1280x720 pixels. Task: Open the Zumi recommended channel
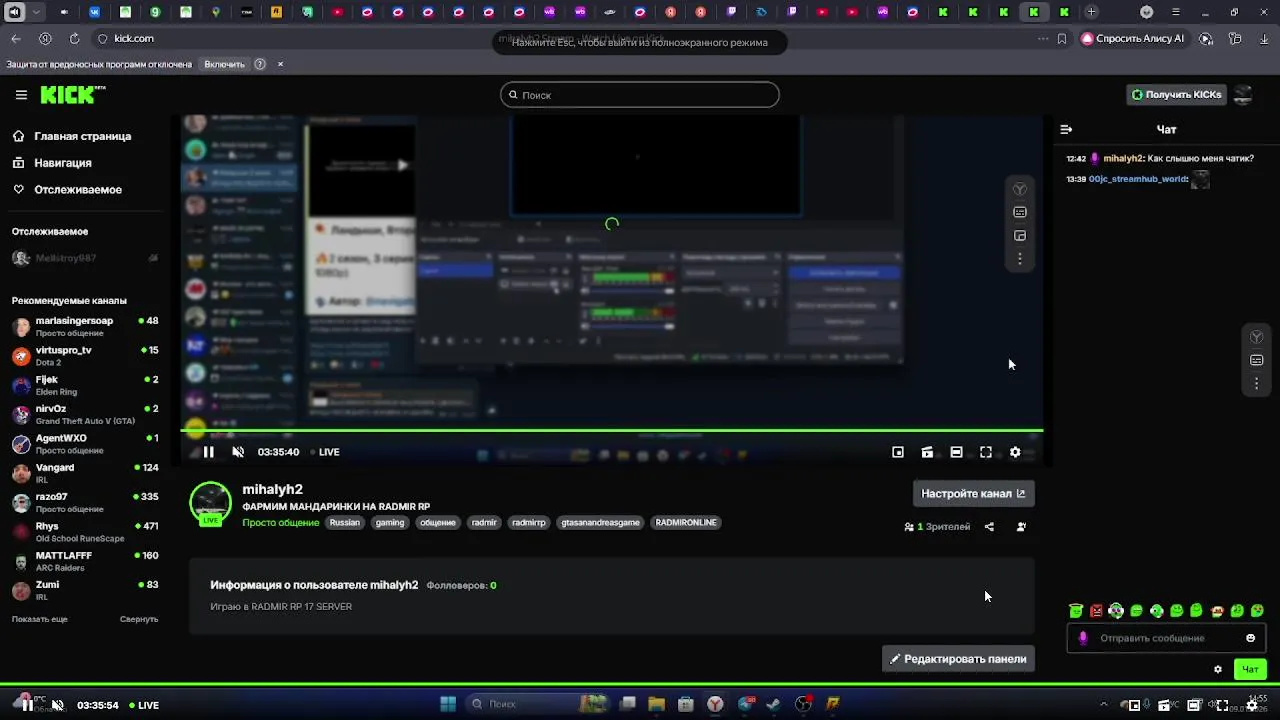point(85,590)
